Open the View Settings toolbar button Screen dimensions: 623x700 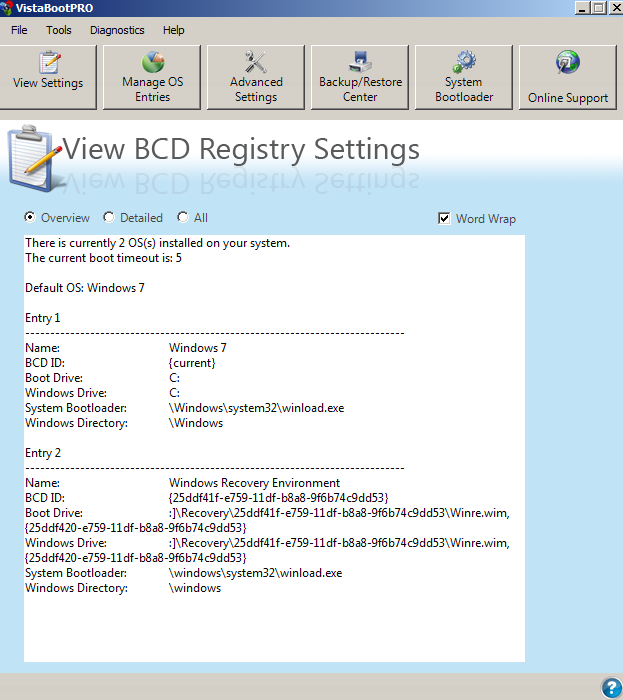click(x=48, y=77)
